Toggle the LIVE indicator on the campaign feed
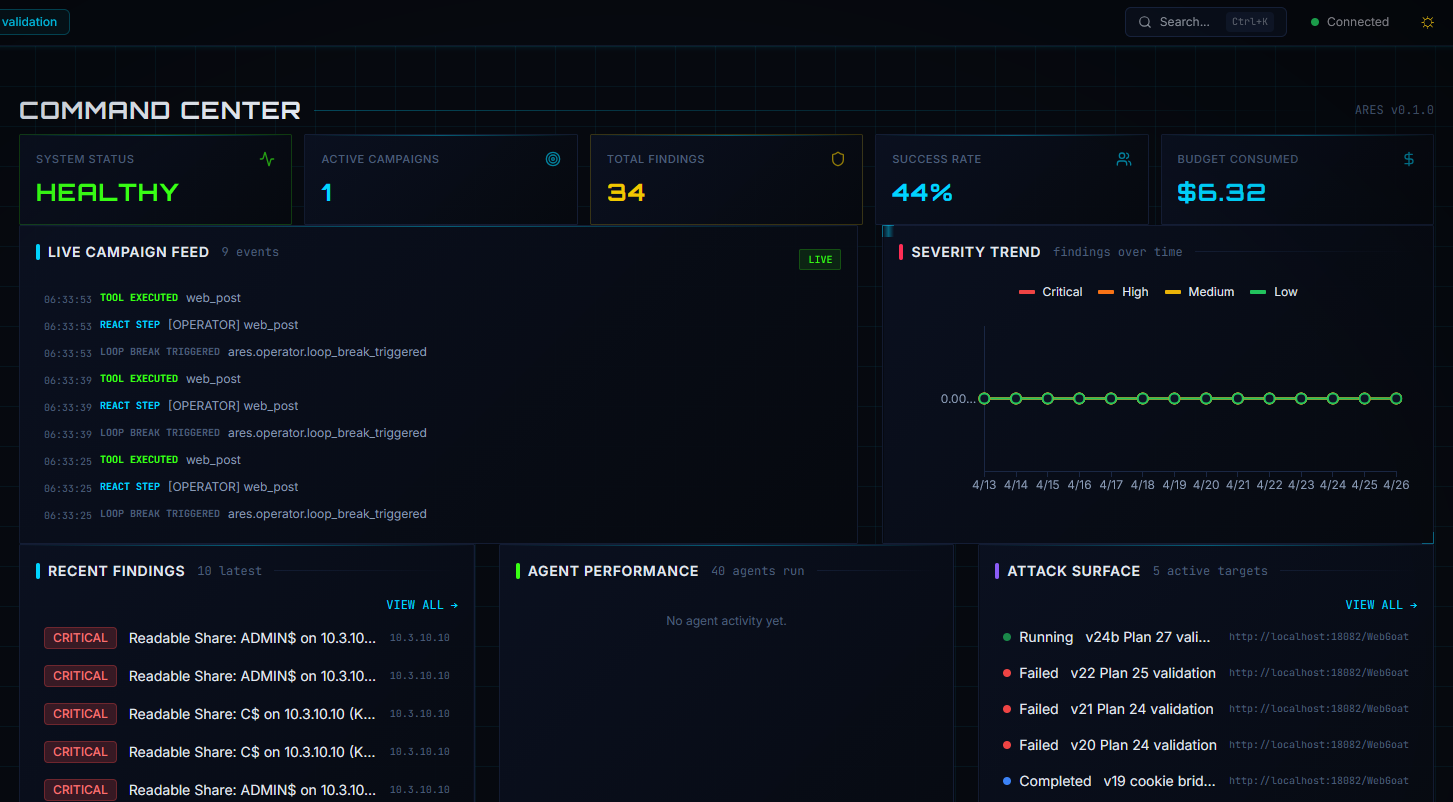 coord(819,259)
